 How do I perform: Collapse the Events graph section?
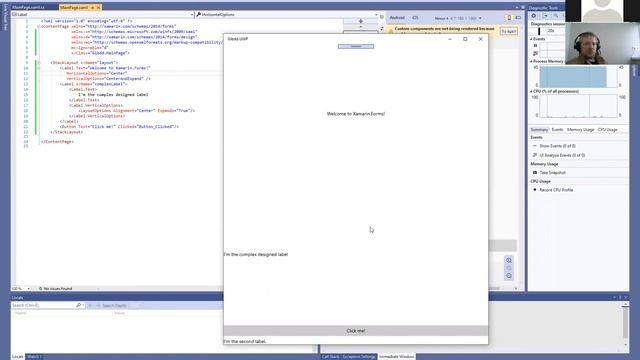point(531,39)
